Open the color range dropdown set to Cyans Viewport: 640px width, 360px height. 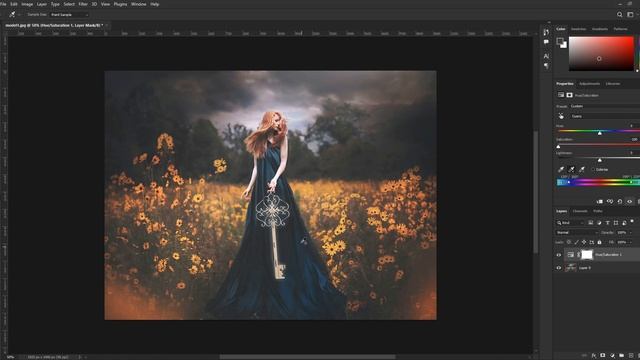click(604, 116)
